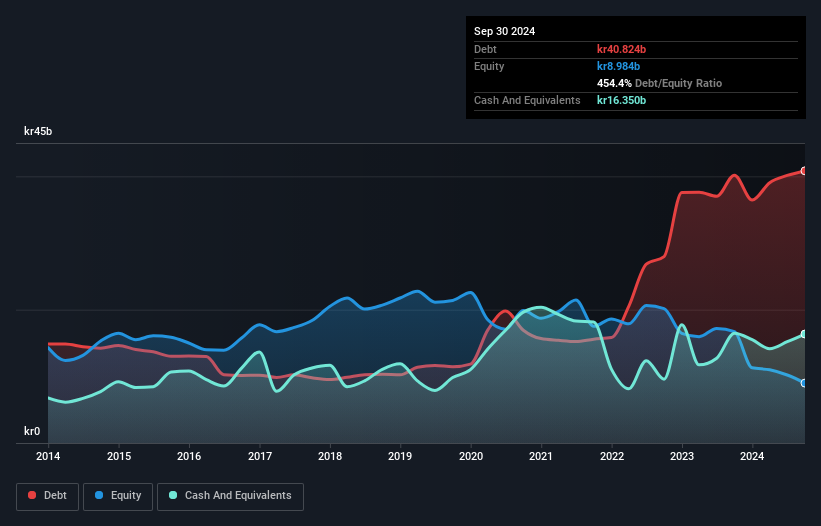Click the 2015 x-axis label
Viewport: 821px width, 526px height.
click(x=119, y=456)
